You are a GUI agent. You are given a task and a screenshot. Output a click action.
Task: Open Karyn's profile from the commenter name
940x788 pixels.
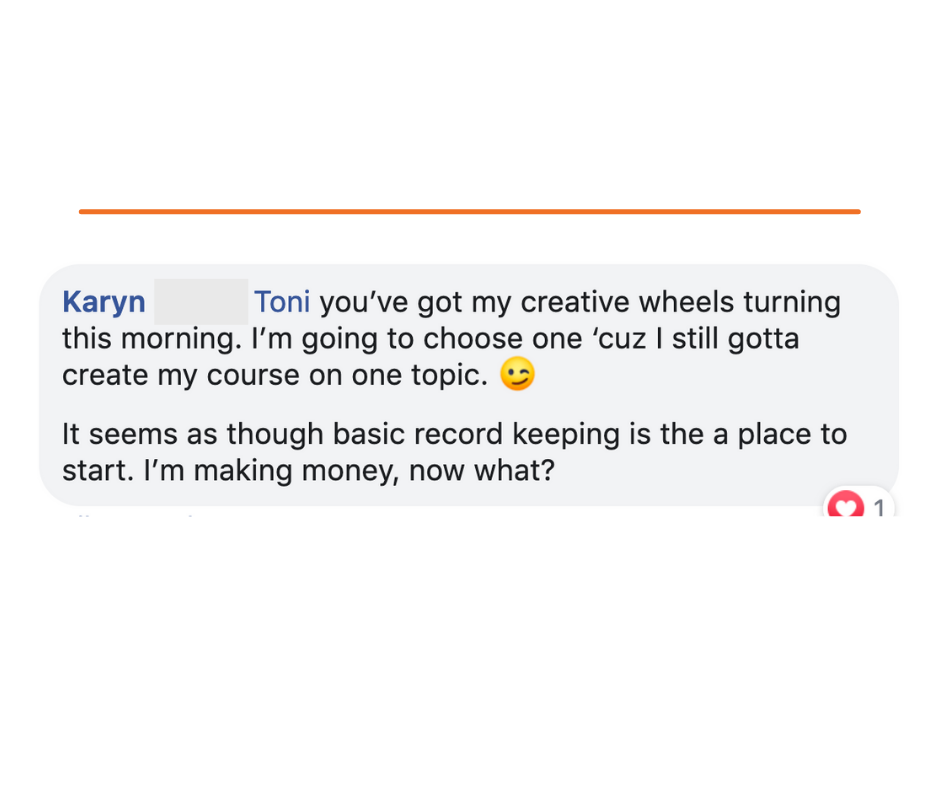[x=104, y=302]
